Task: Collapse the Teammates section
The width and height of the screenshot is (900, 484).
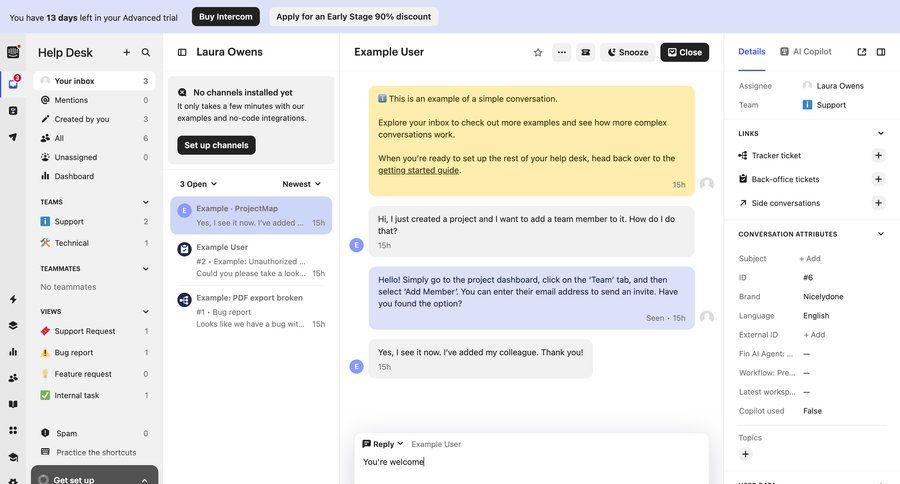Action: [x=146, y=269]
